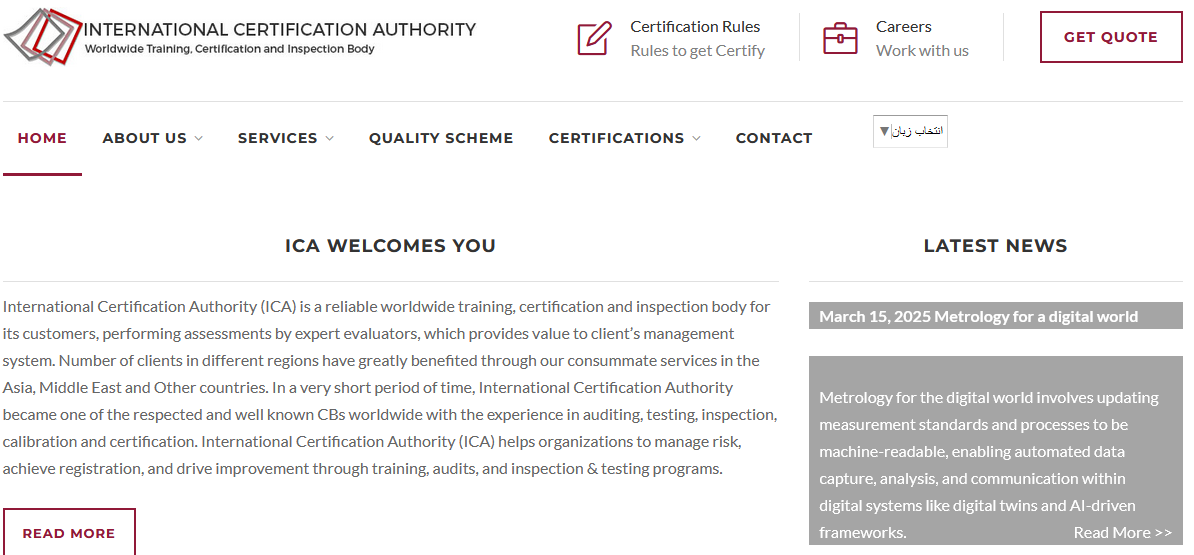
Task: Click the 'Work with us' subtitle
Action: click(922, 50)
